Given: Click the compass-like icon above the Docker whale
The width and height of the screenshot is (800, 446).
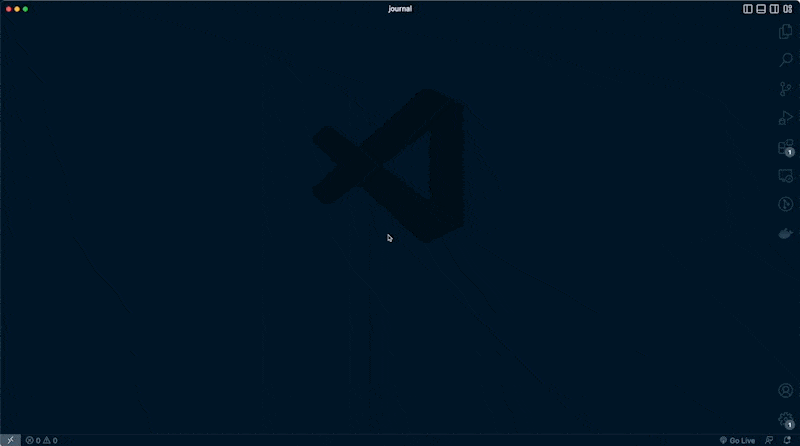Looking at the screenshot, I should coord(785,204).
